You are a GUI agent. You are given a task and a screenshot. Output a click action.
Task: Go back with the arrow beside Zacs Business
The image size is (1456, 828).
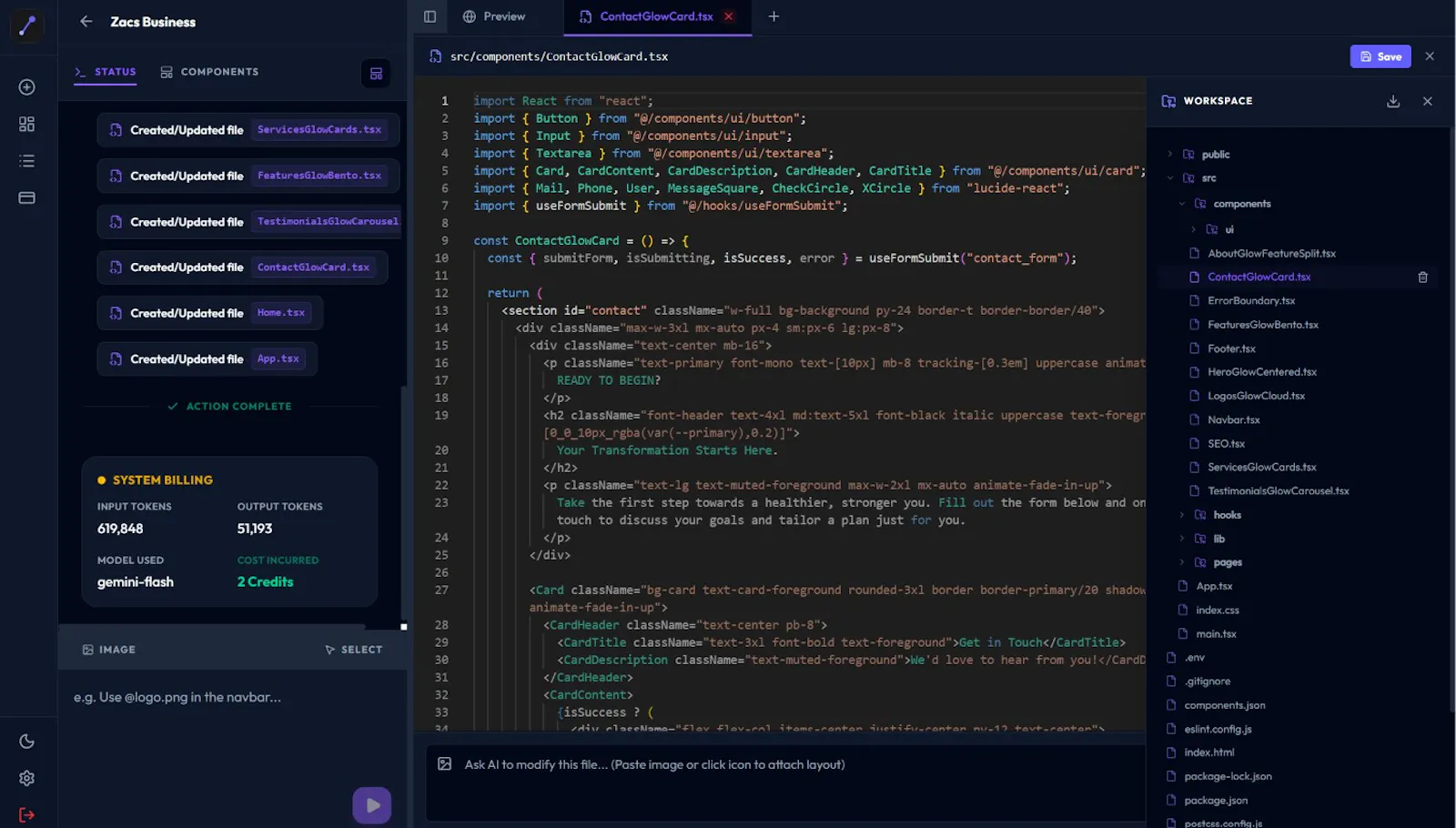click(x=86, y=22)
